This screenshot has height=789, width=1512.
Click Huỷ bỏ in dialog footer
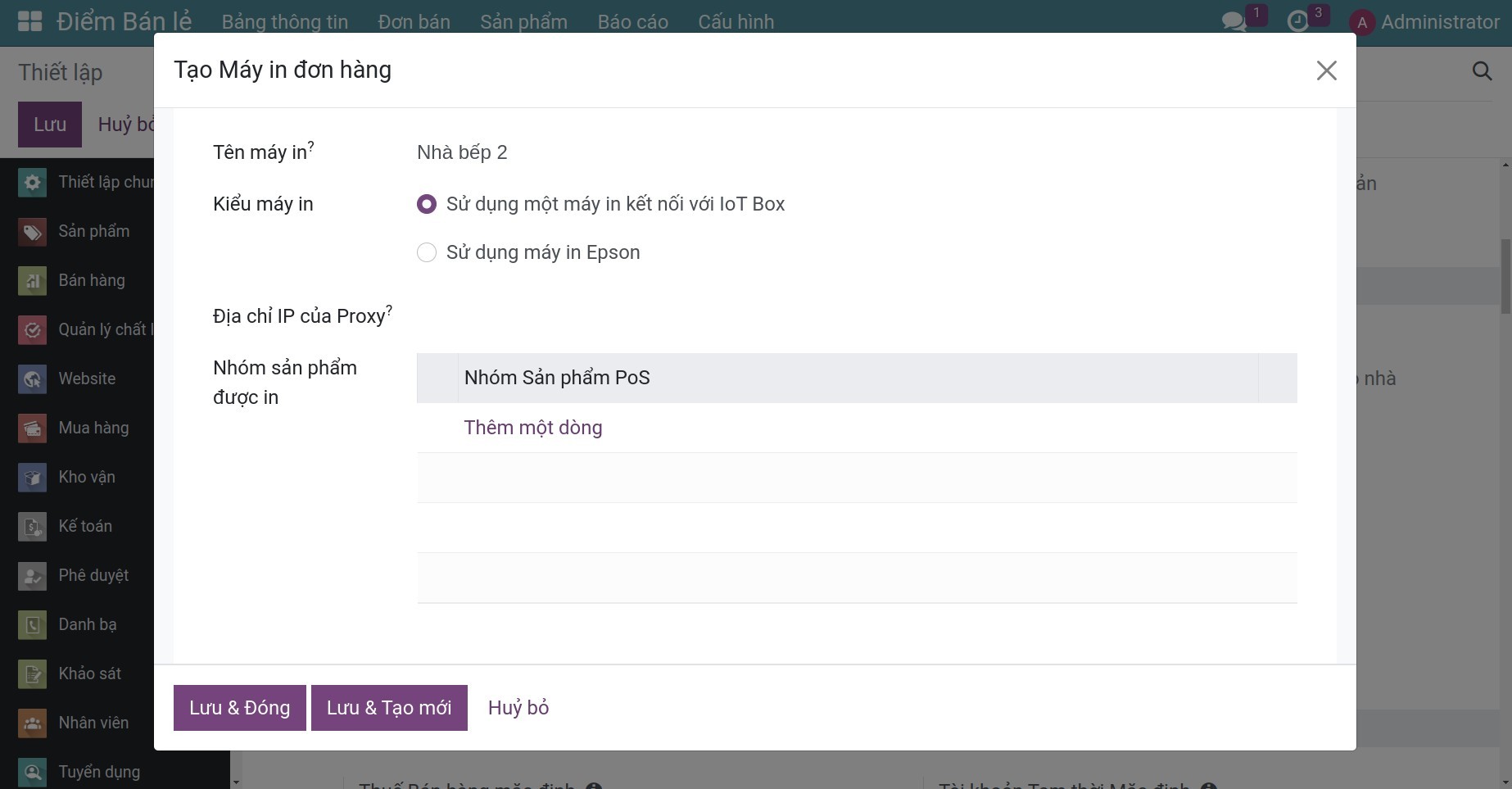[518, 708]
